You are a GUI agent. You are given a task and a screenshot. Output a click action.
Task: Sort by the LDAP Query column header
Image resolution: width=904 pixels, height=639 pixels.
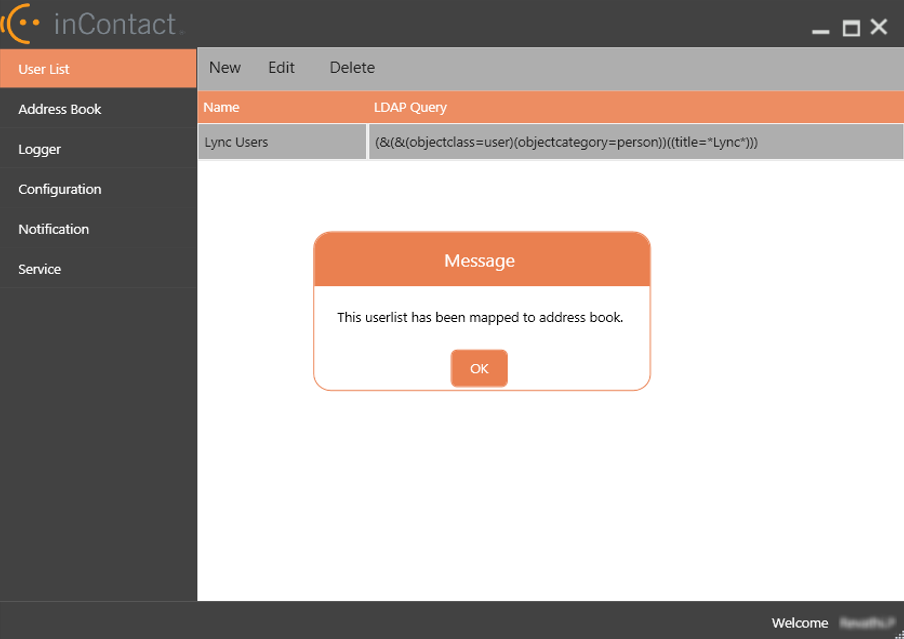[636, 107]
